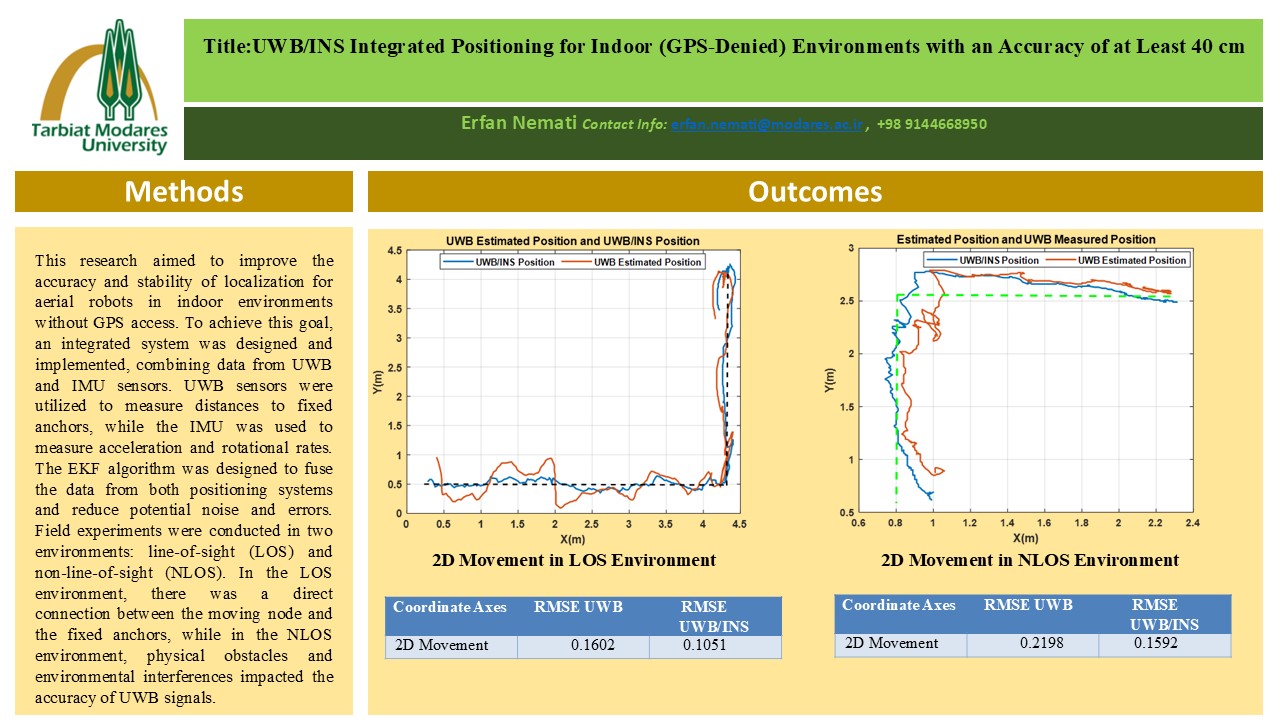This screenshot has height=720, width=1280.
Task: Select the 0.1051 RMSE UWB/INS cell
Action: (x=714, y=645)
